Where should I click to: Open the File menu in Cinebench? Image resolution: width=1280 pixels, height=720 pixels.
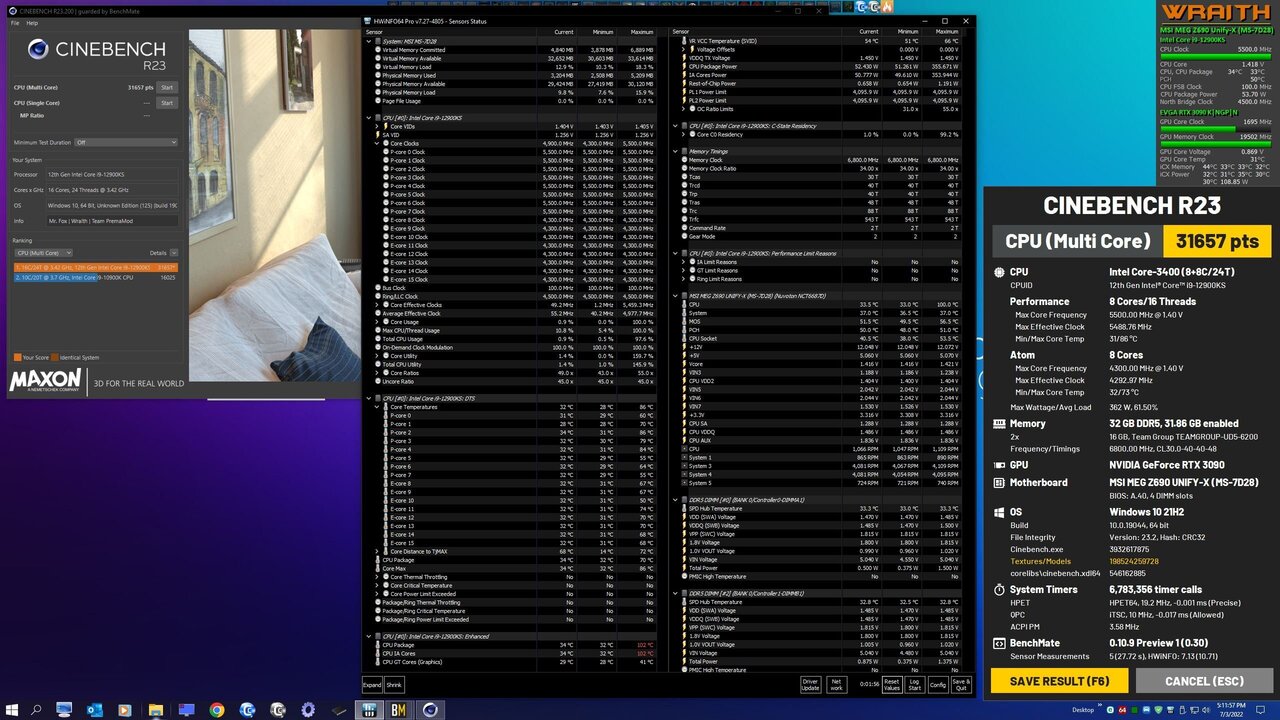click(17, 22)
